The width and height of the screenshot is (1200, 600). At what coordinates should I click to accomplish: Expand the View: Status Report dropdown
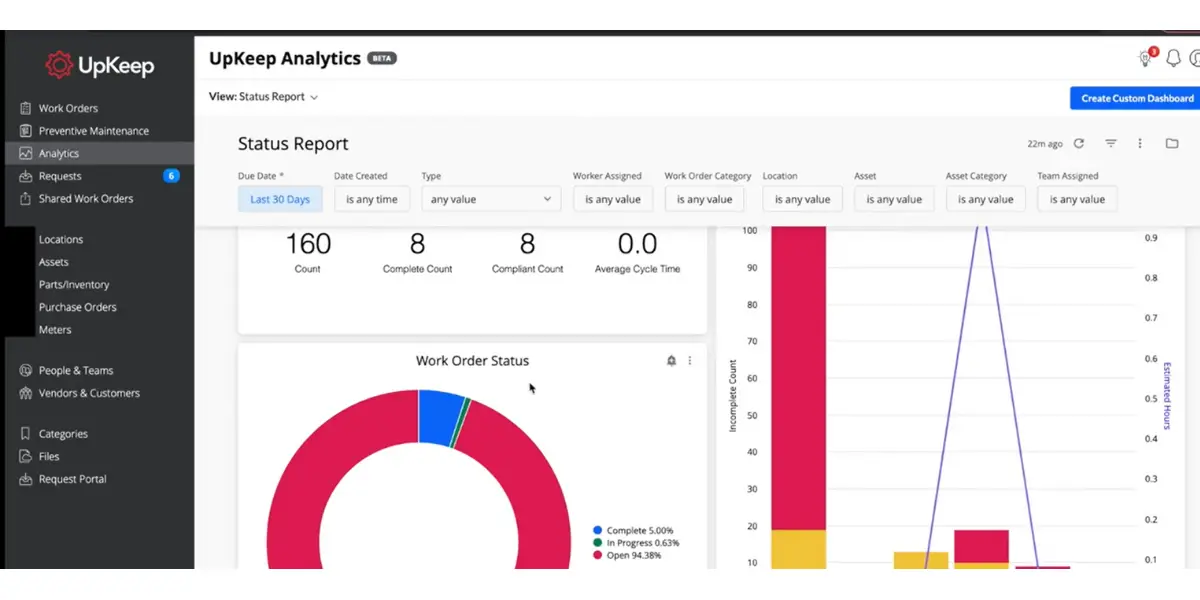pos(264,97)
